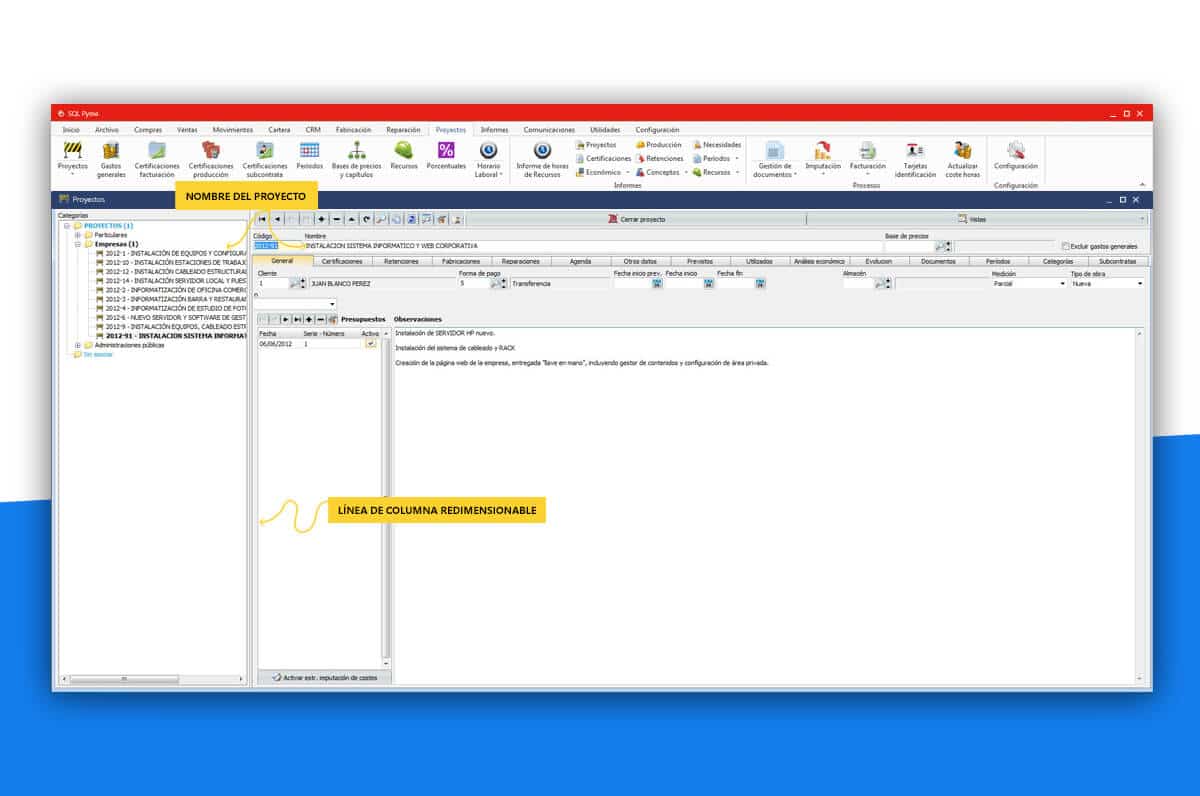Image resolution: width=1200 pixels, height=796 pixels.
Task: Click the Cerrar proyecto button
Action: click(x=636, y=219)
